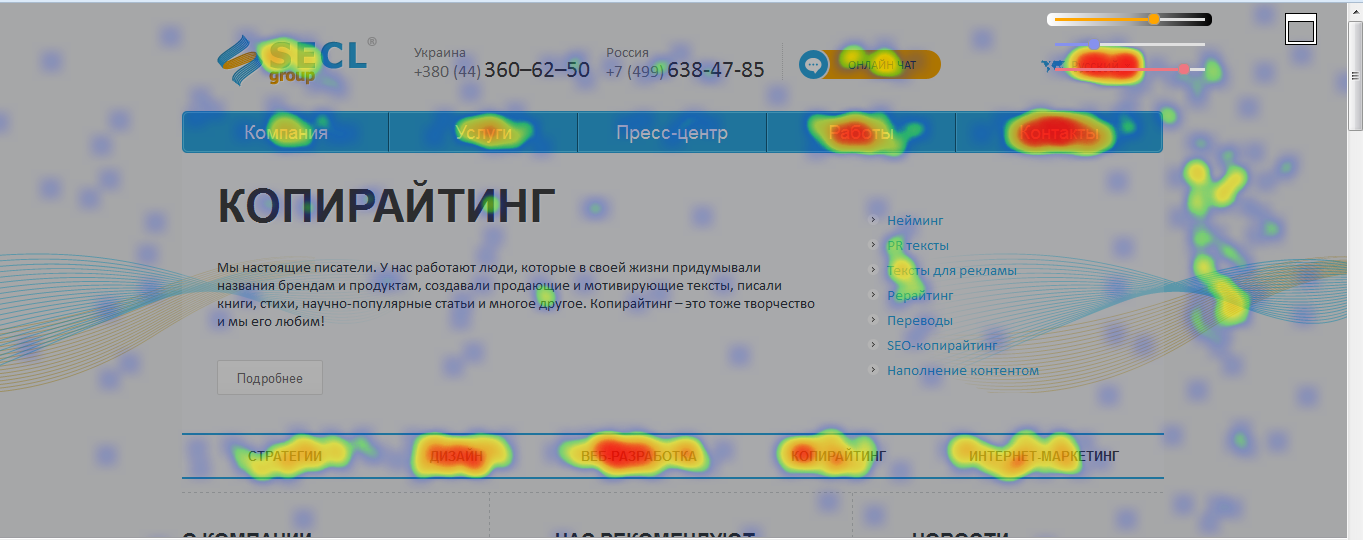Click the world map language icon
This screenshot has width=1363, height=540.
coord(1052,66)
